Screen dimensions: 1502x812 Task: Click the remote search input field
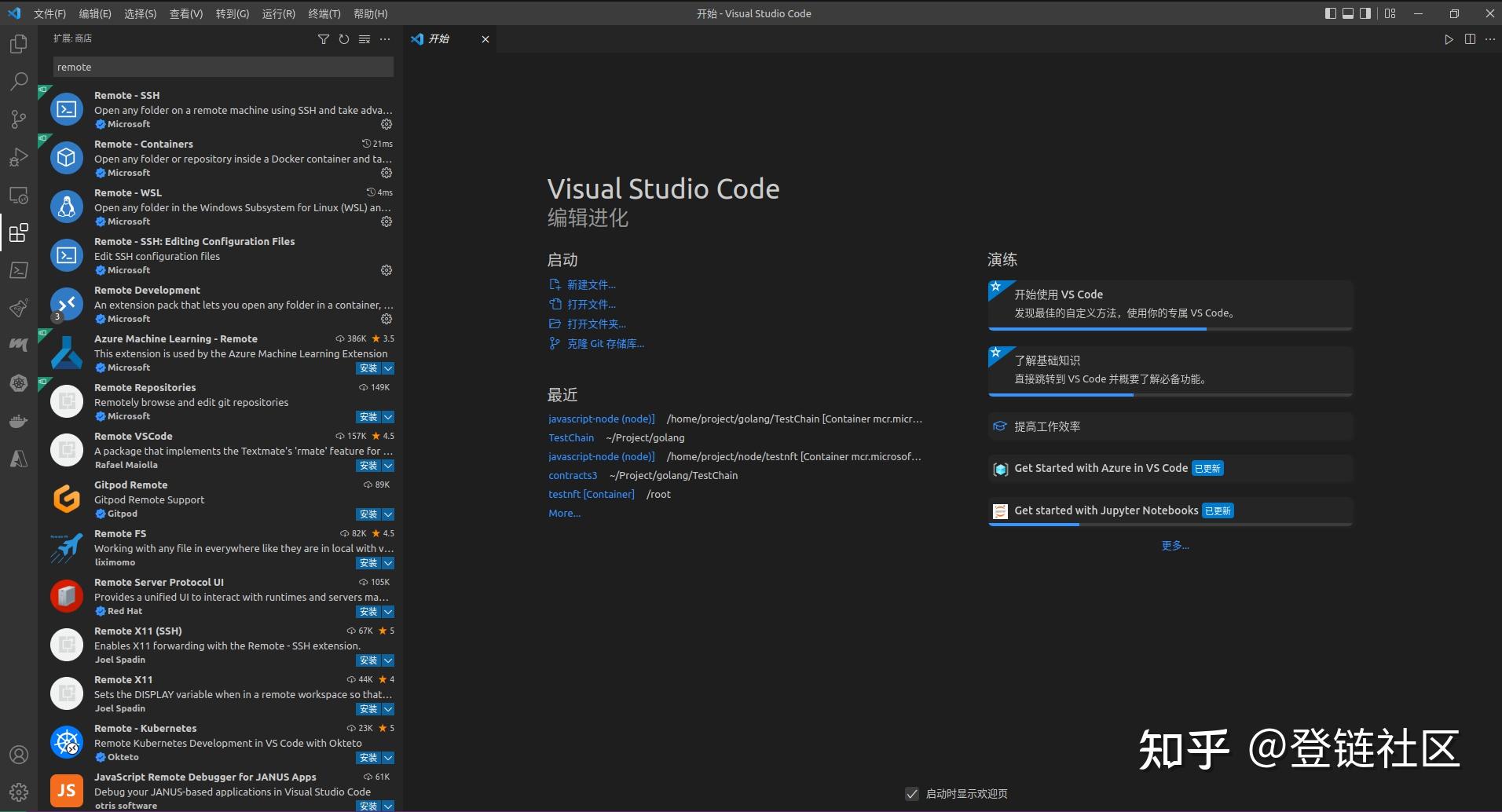222,67
